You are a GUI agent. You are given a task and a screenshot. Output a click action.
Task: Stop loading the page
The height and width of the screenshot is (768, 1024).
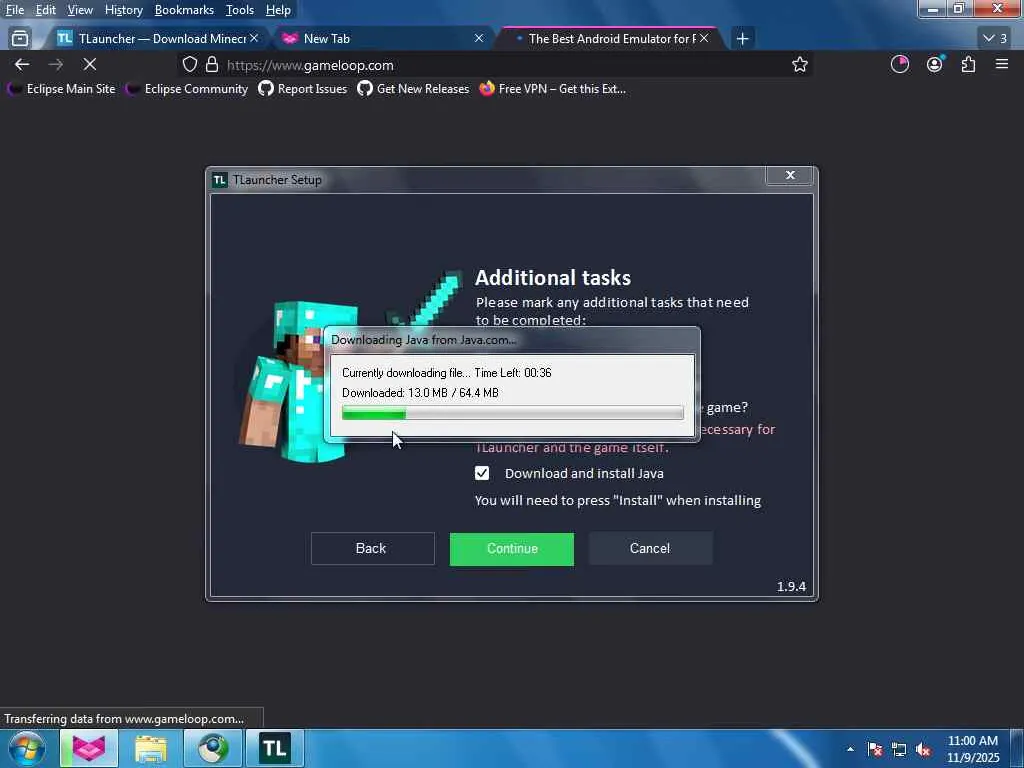pos(90,65)
